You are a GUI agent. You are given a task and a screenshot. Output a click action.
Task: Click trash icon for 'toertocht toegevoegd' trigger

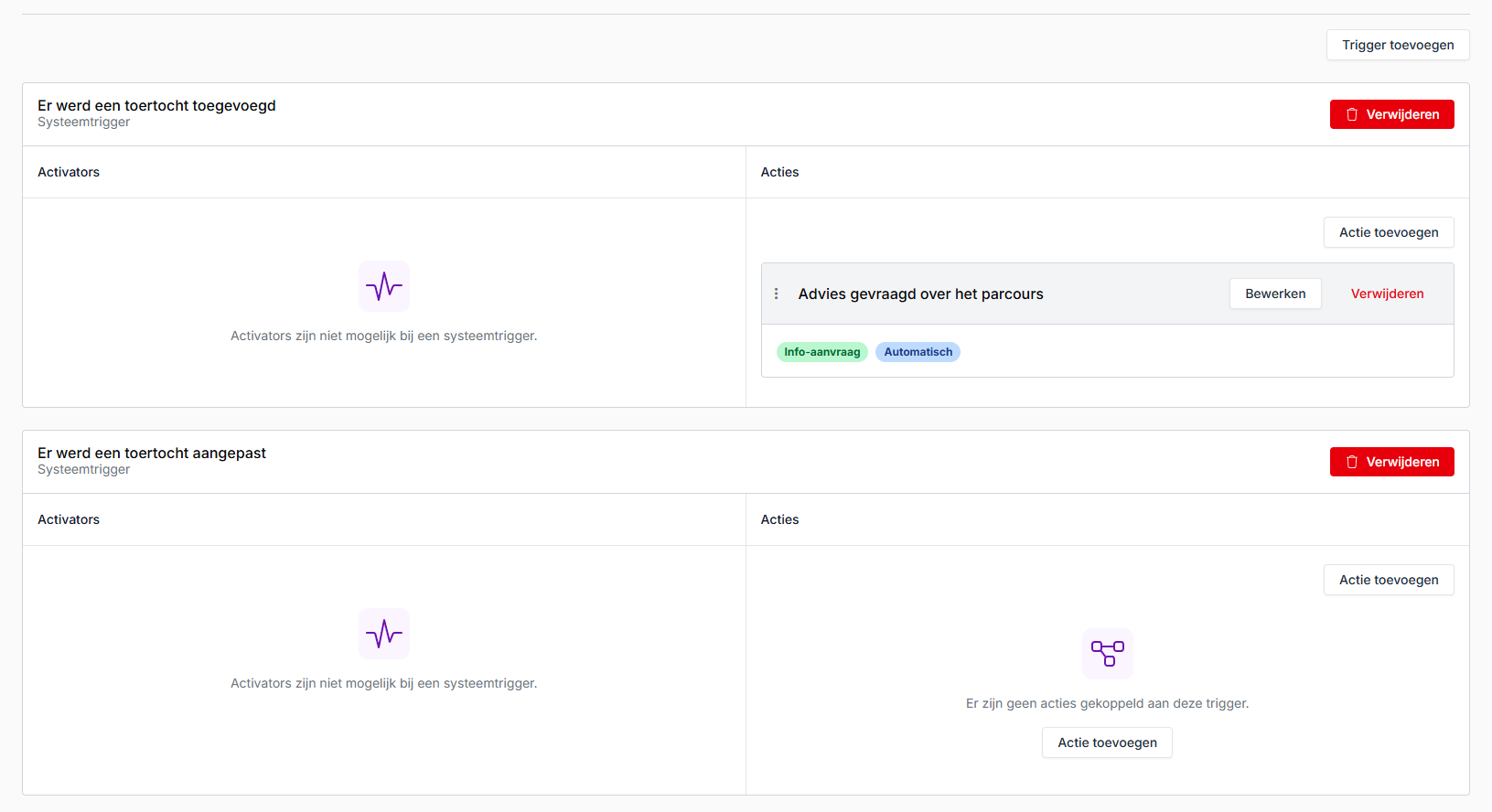1352,114
